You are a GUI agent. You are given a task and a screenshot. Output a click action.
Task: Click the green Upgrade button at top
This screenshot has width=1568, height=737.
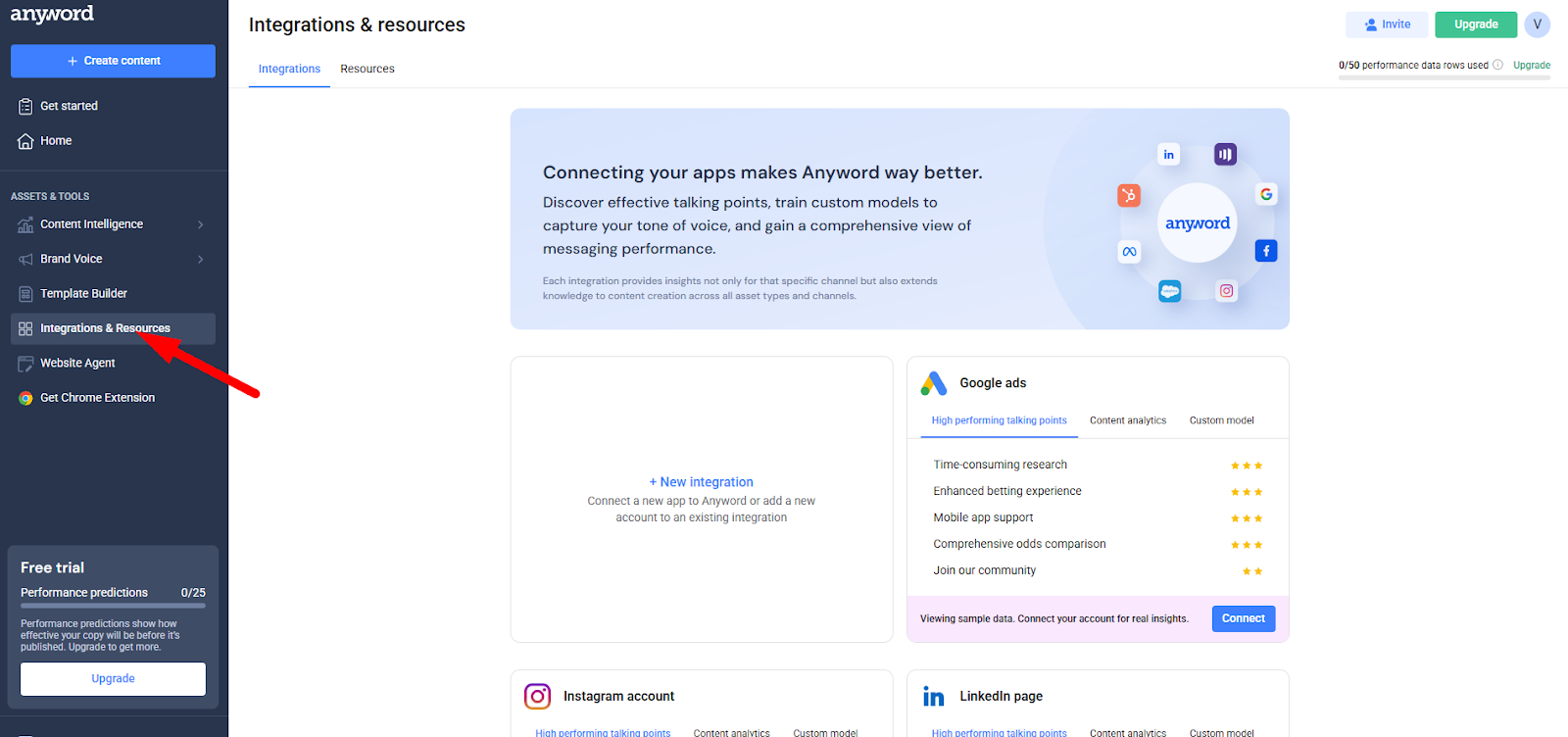tap(1476, 25)
